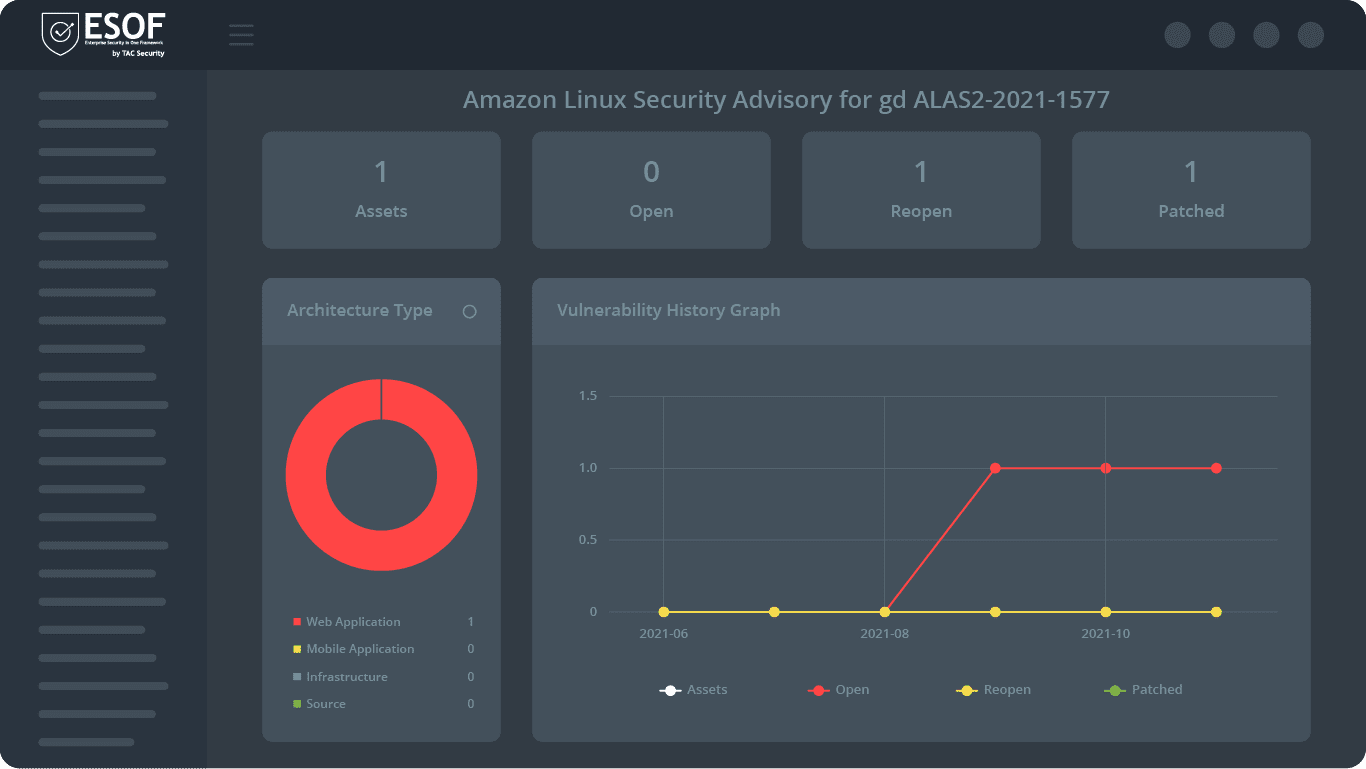Screen dimensions: 1366x769
Task: Click the last circular header icon
Action: pyautogui.click(x=1311, y=35)
